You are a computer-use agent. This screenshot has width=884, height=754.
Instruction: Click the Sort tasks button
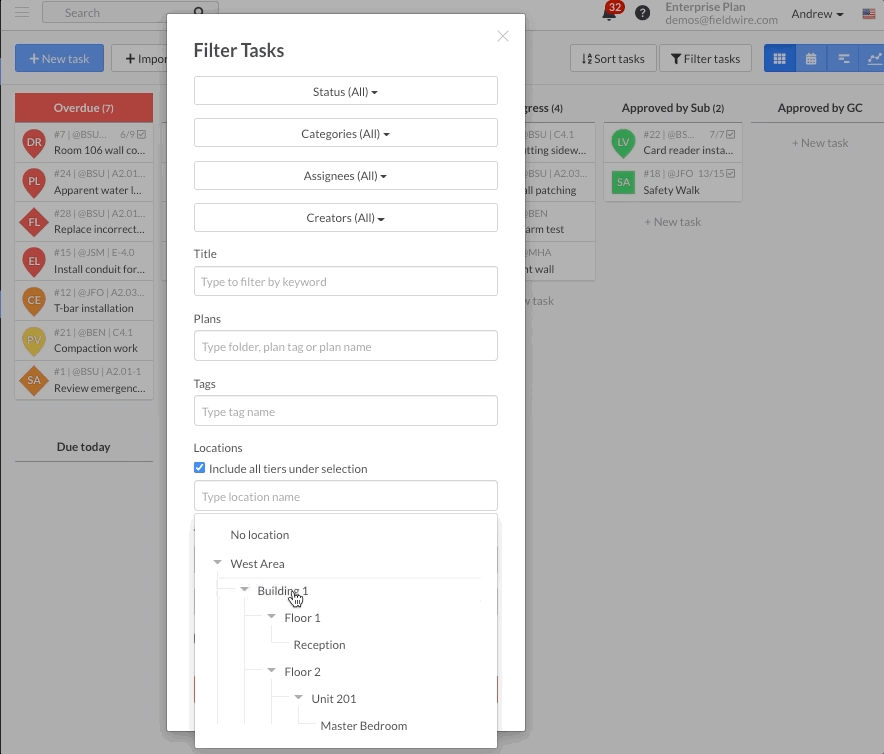[x=613, y=59]
